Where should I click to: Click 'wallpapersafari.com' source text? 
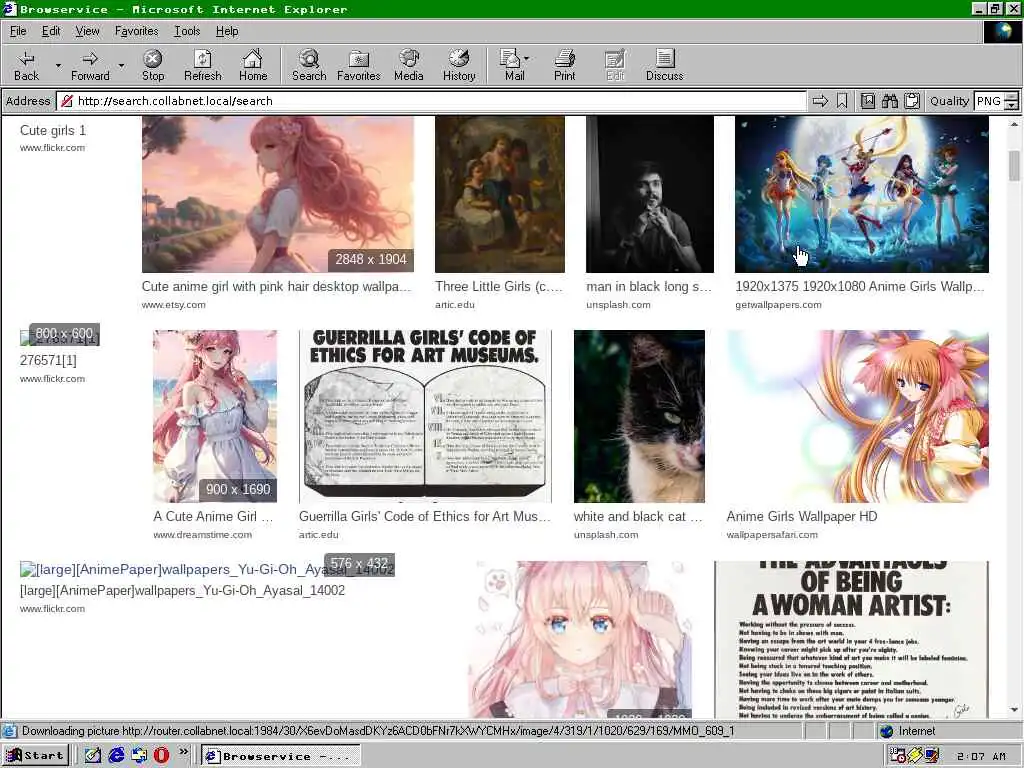pyautogui.click(x=772, y=535)
